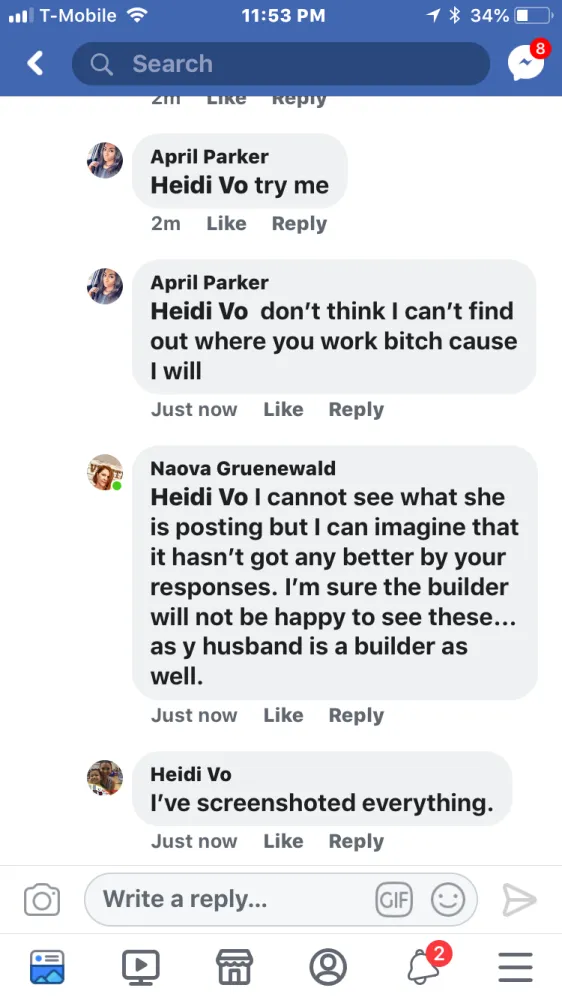Viewport: 562px width, 1000px height.
Task: Reply to Naova Gruenewald's comment
Action: [356, 716]
